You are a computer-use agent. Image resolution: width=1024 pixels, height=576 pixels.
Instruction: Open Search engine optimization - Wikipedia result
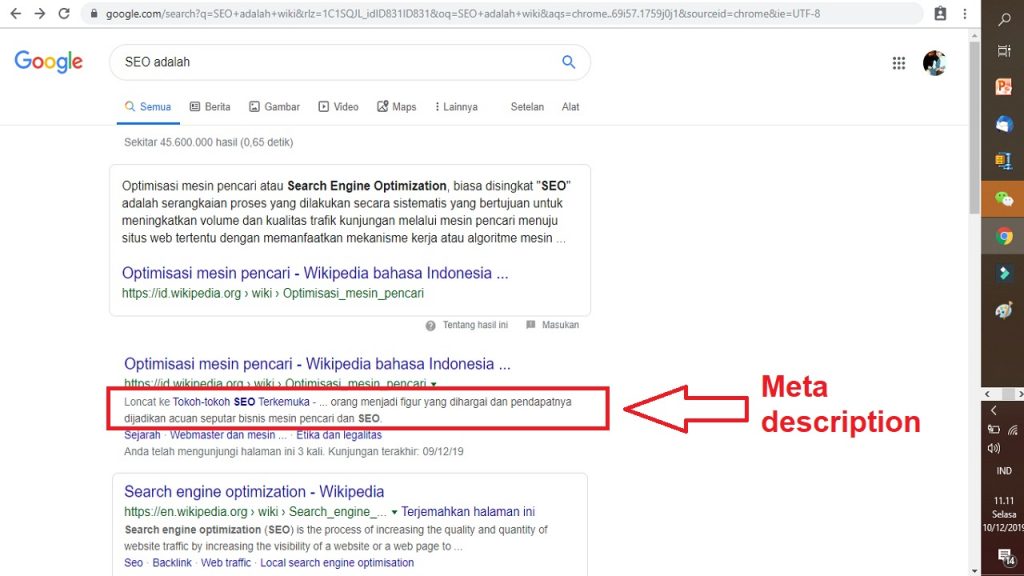(x=254, y=492)
